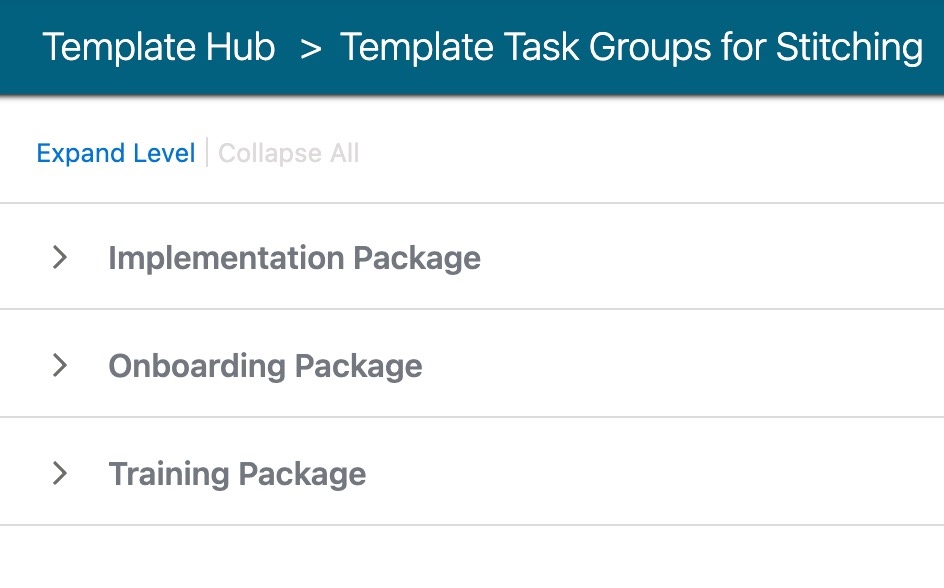Screen dimensions: 944x588
Task: Click the Collapse All control
Action: [288, 153]
